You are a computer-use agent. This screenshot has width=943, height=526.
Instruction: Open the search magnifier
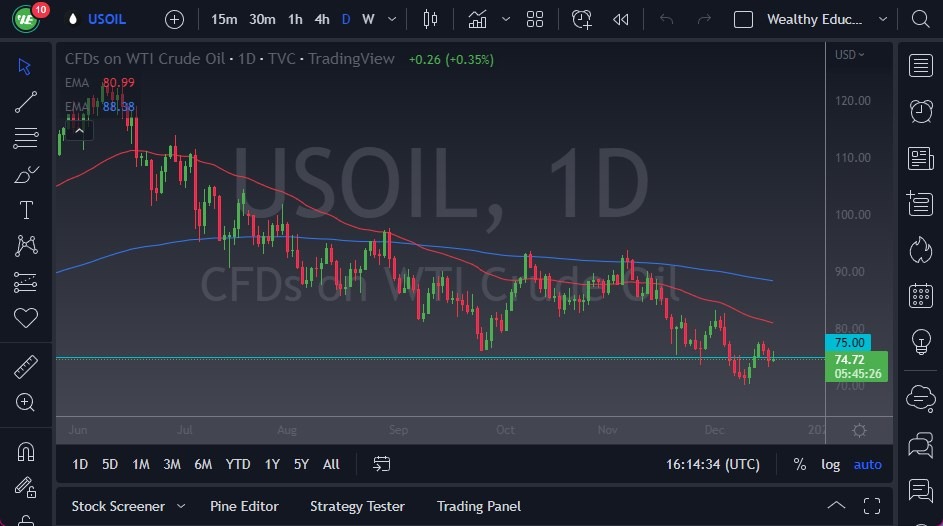920,19
